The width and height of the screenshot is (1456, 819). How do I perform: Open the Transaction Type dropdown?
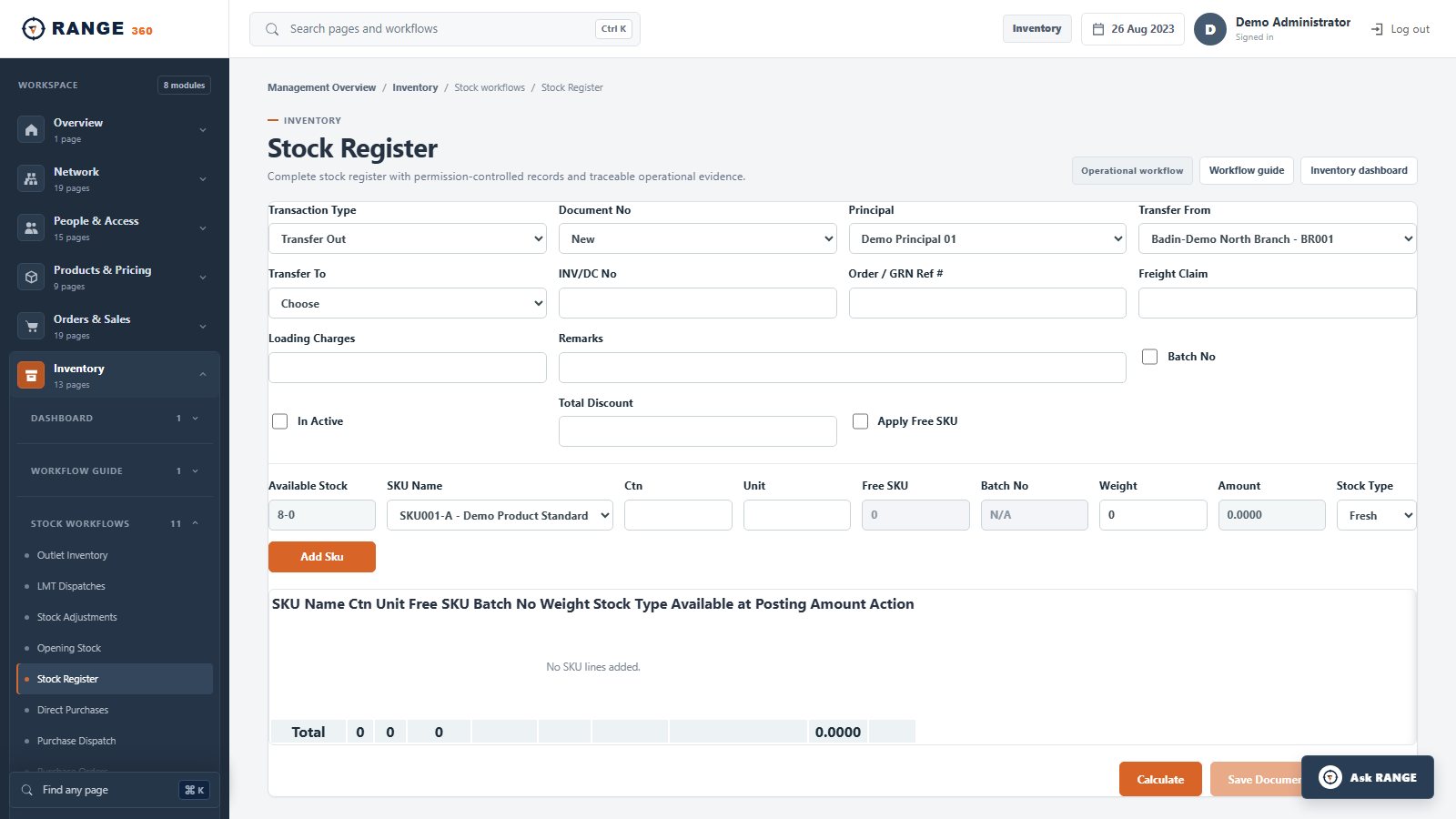click(408, 238)
